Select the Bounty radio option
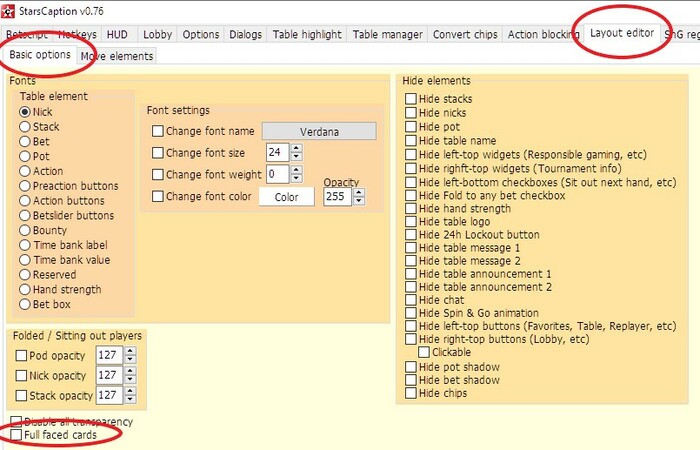The width and height of the screenshot is (700, 450). (25, 230)
